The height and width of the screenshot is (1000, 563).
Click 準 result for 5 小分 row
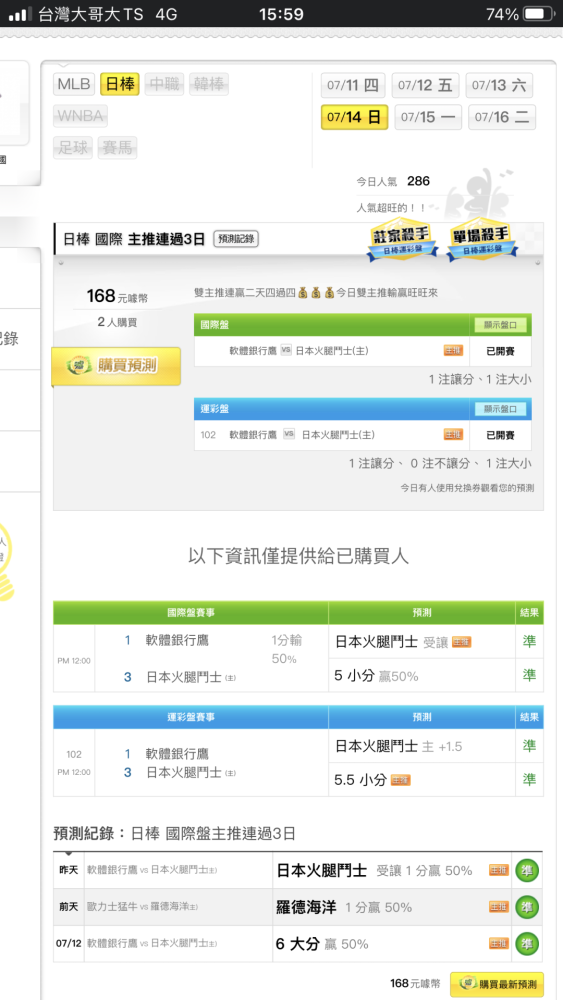[529, 675]
